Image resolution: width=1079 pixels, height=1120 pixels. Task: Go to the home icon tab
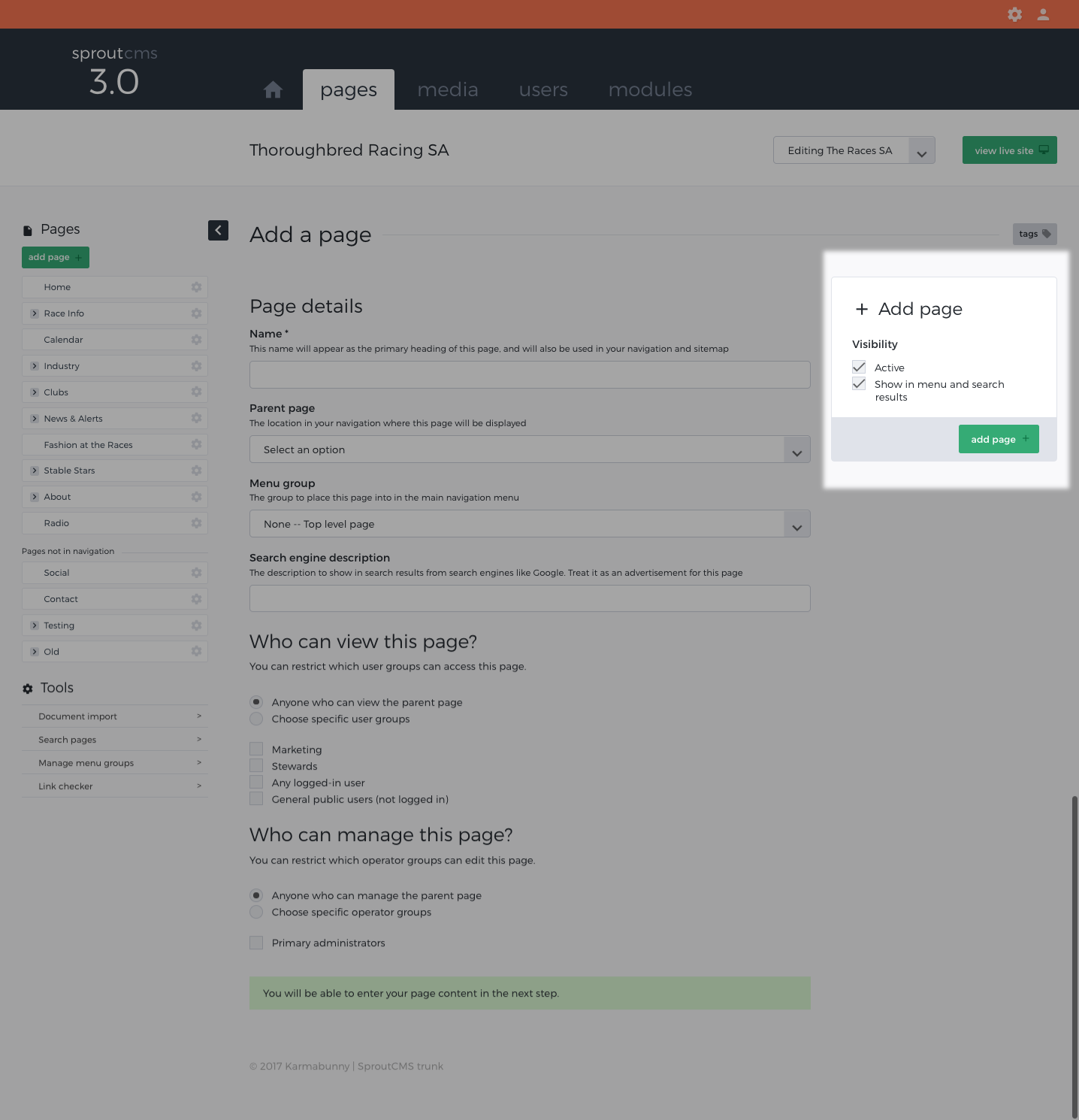click(273, 90)
